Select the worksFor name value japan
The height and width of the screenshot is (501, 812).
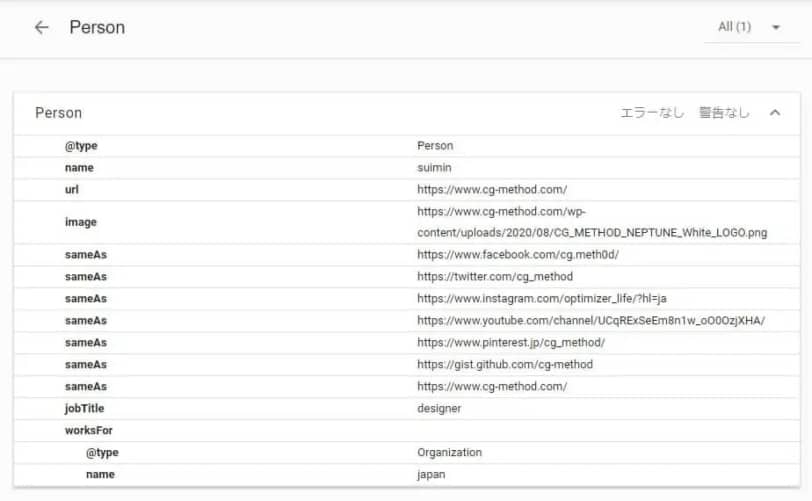(x=431, y=475)
